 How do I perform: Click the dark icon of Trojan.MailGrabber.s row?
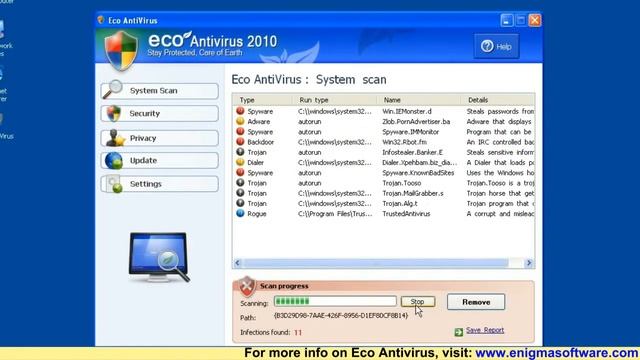[240, 192]
